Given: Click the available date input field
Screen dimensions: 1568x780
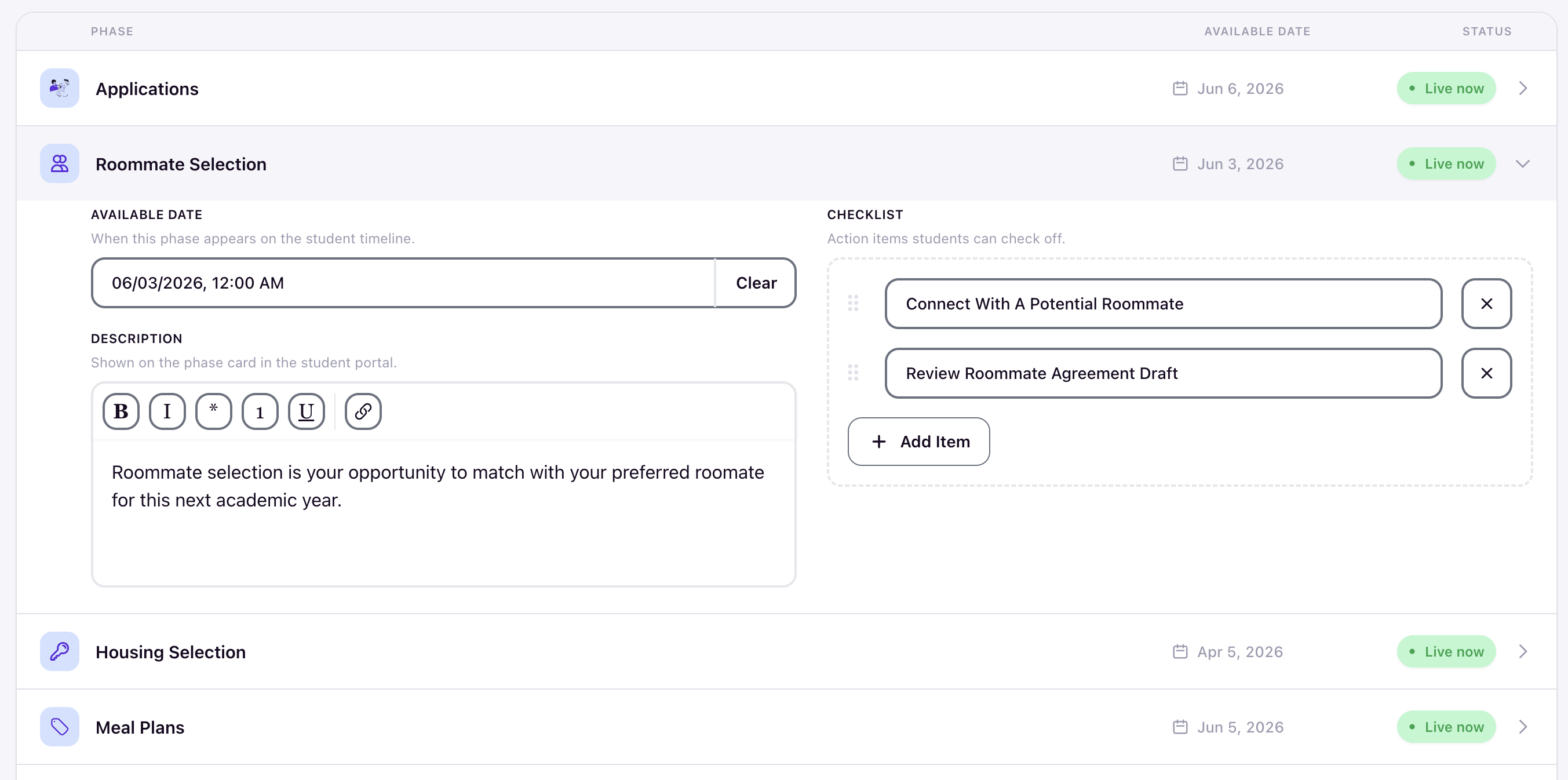Looking at the screenshot, I should click(x=403, y=283).
